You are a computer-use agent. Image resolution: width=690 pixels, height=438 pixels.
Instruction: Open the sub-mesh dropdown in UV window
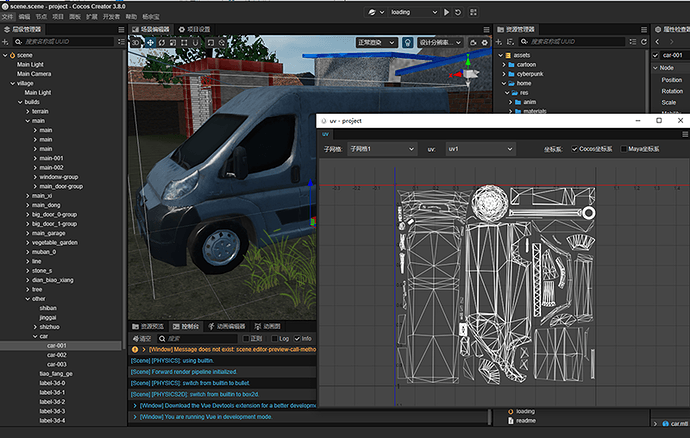(x=381, y=149)
